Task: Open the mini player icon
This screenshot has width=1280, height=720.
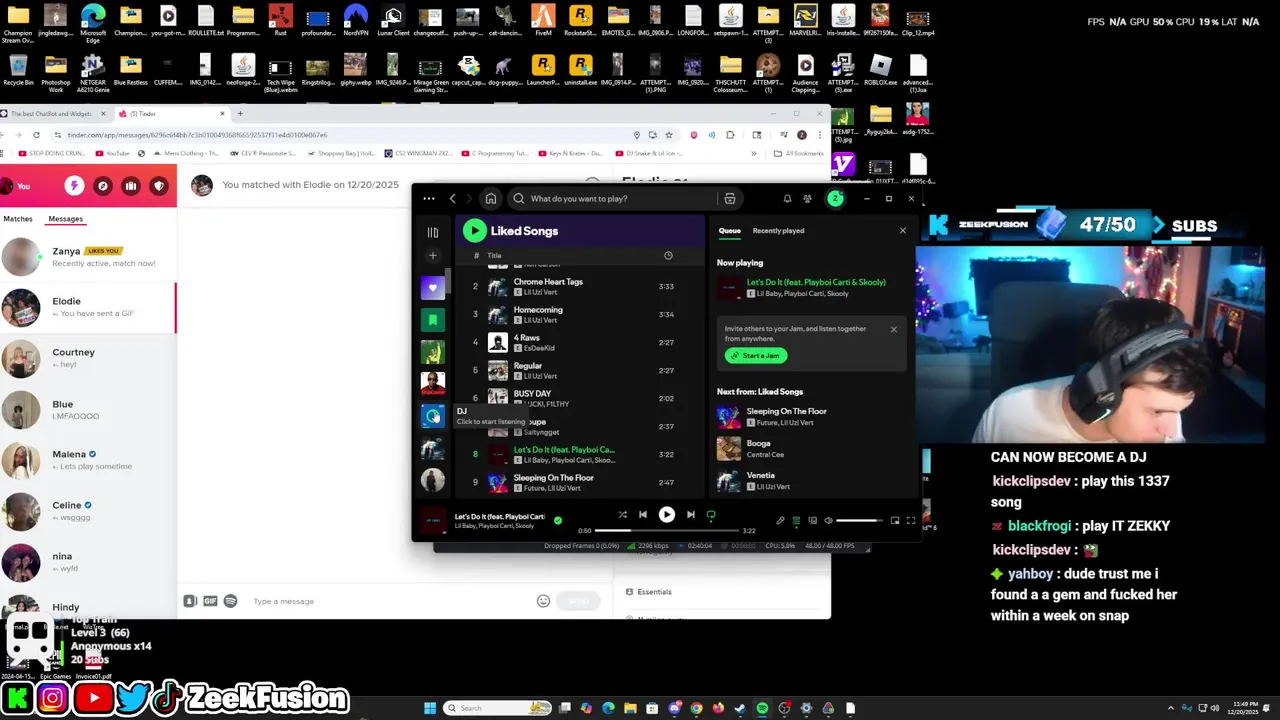Action: pyautogui.click(x=894, y=520)
